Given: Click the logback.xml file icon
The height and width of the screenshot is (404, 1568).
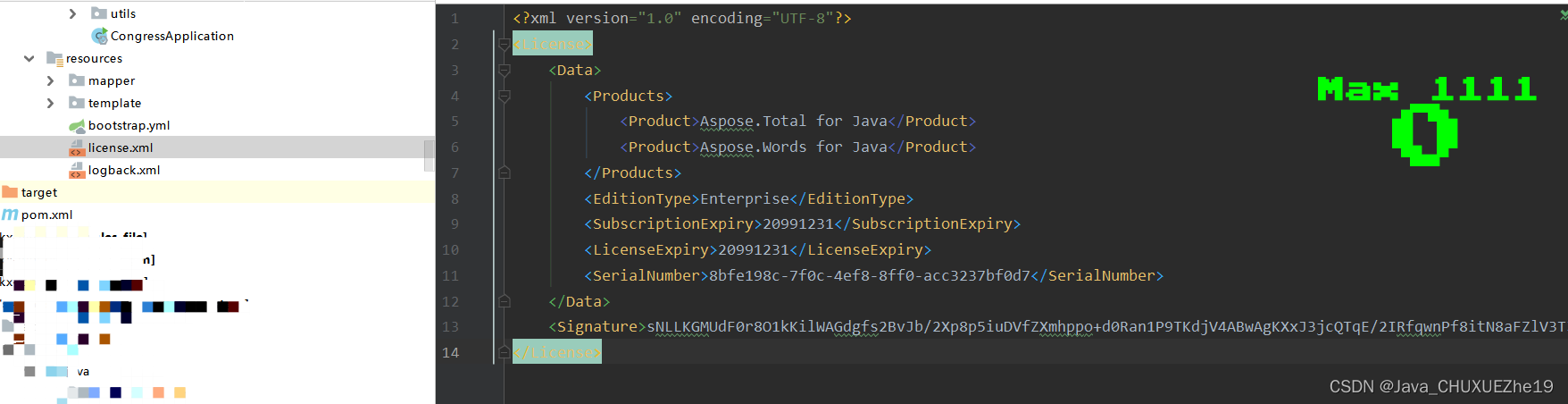Looking at the screenshot, I should pos(77,170).
